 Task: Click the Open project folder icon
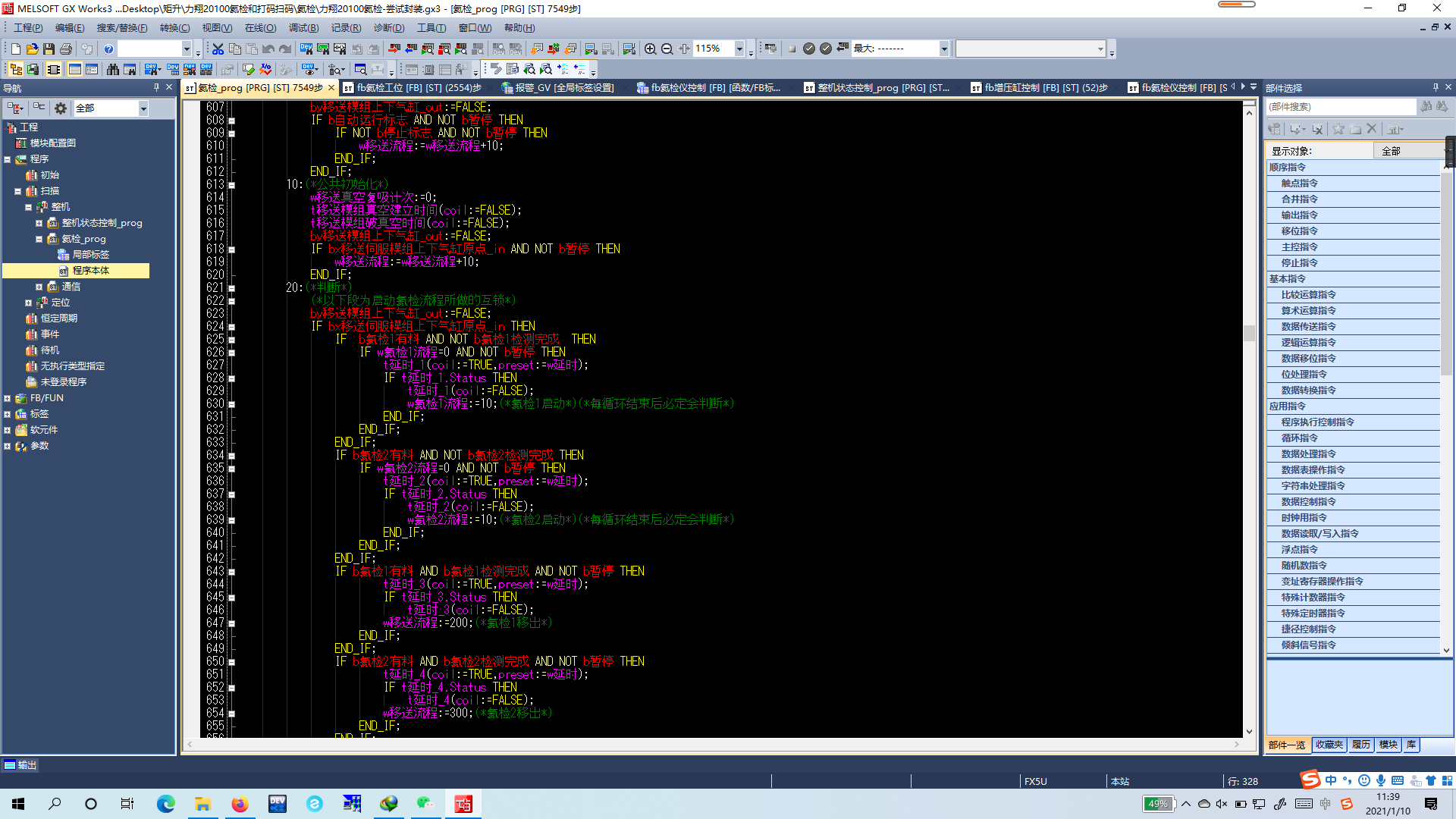[33, 49]
